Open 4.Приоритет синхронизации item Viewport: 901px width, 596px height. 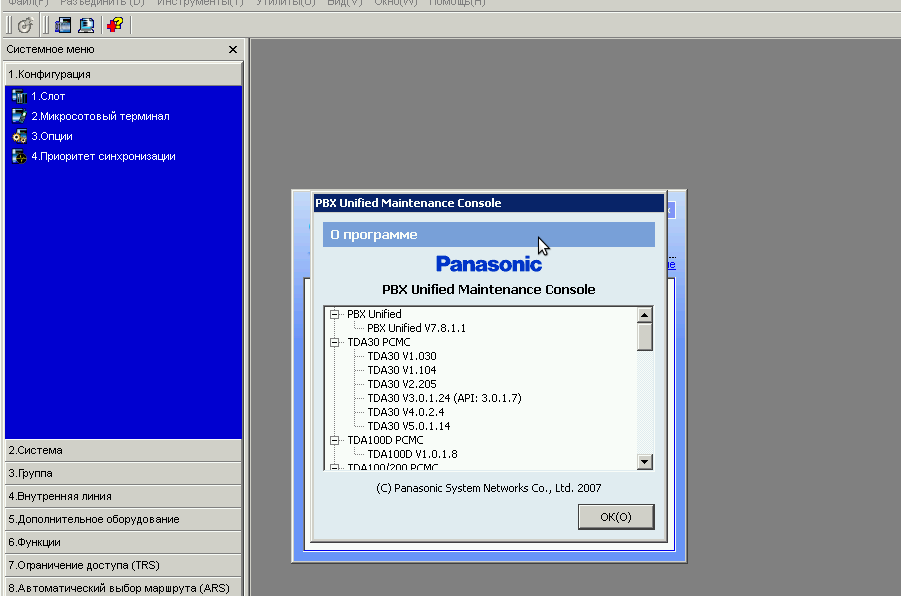103,156
